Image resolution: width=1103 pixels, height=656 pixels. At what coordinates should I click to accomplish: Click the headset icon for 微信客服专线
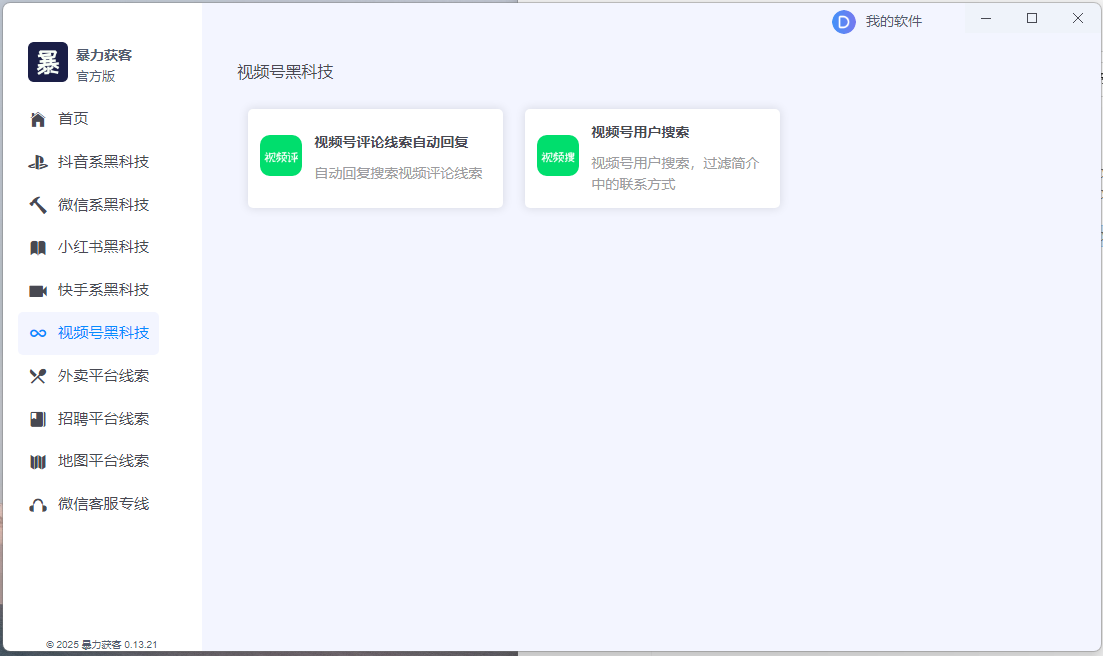[38, 505]
